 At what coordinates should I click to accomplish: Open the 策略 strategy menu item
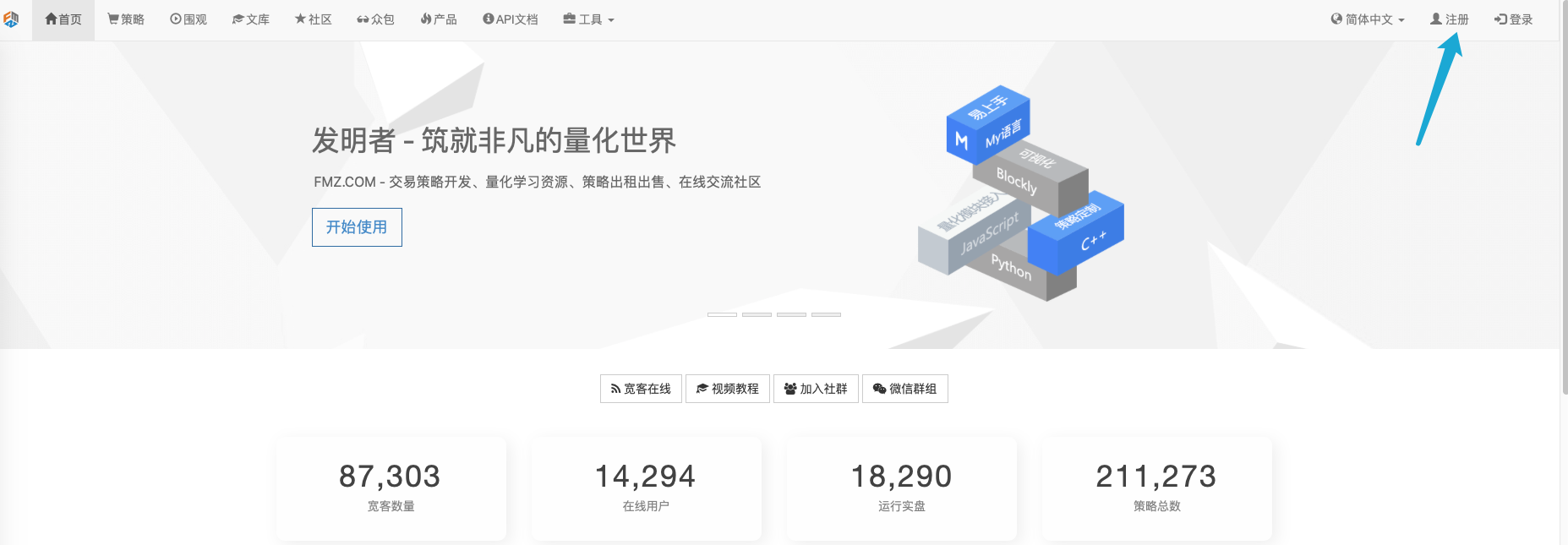click(126, 19)
